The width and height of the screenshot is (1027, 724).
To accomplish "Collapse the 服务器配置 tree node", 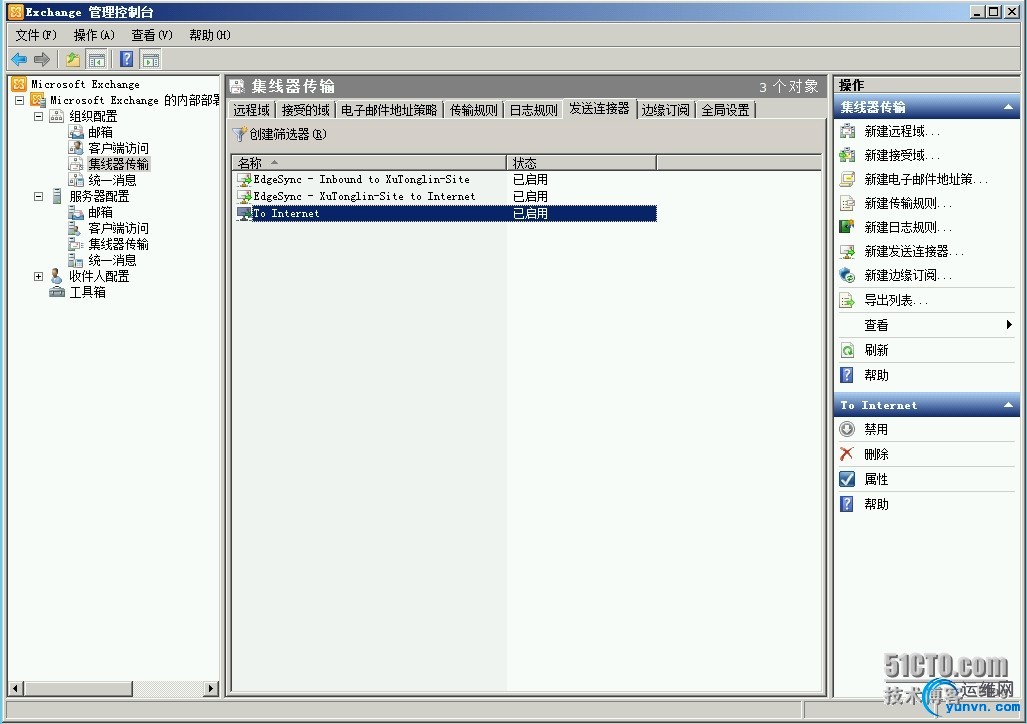I will point(39,196).
